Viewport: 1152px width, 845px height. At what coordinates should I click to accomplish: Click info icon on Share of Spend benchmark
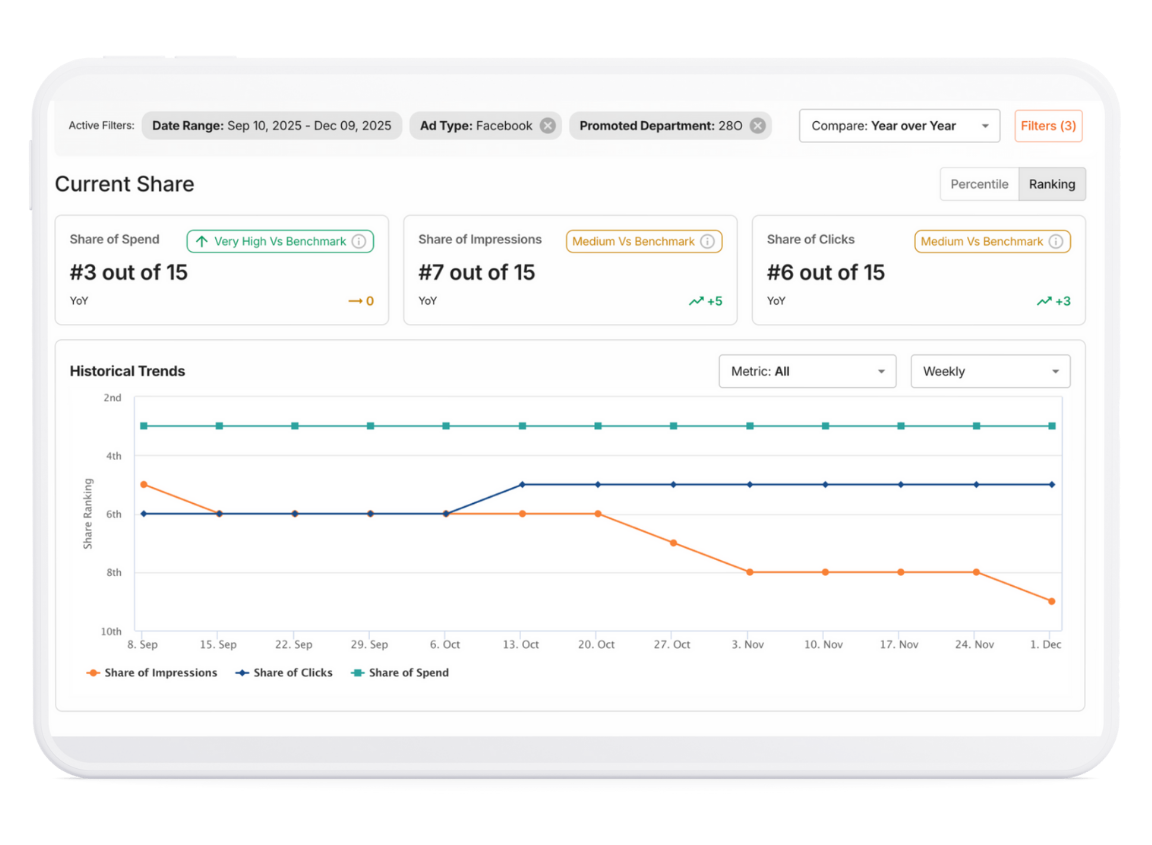click(x=359, y=241)
